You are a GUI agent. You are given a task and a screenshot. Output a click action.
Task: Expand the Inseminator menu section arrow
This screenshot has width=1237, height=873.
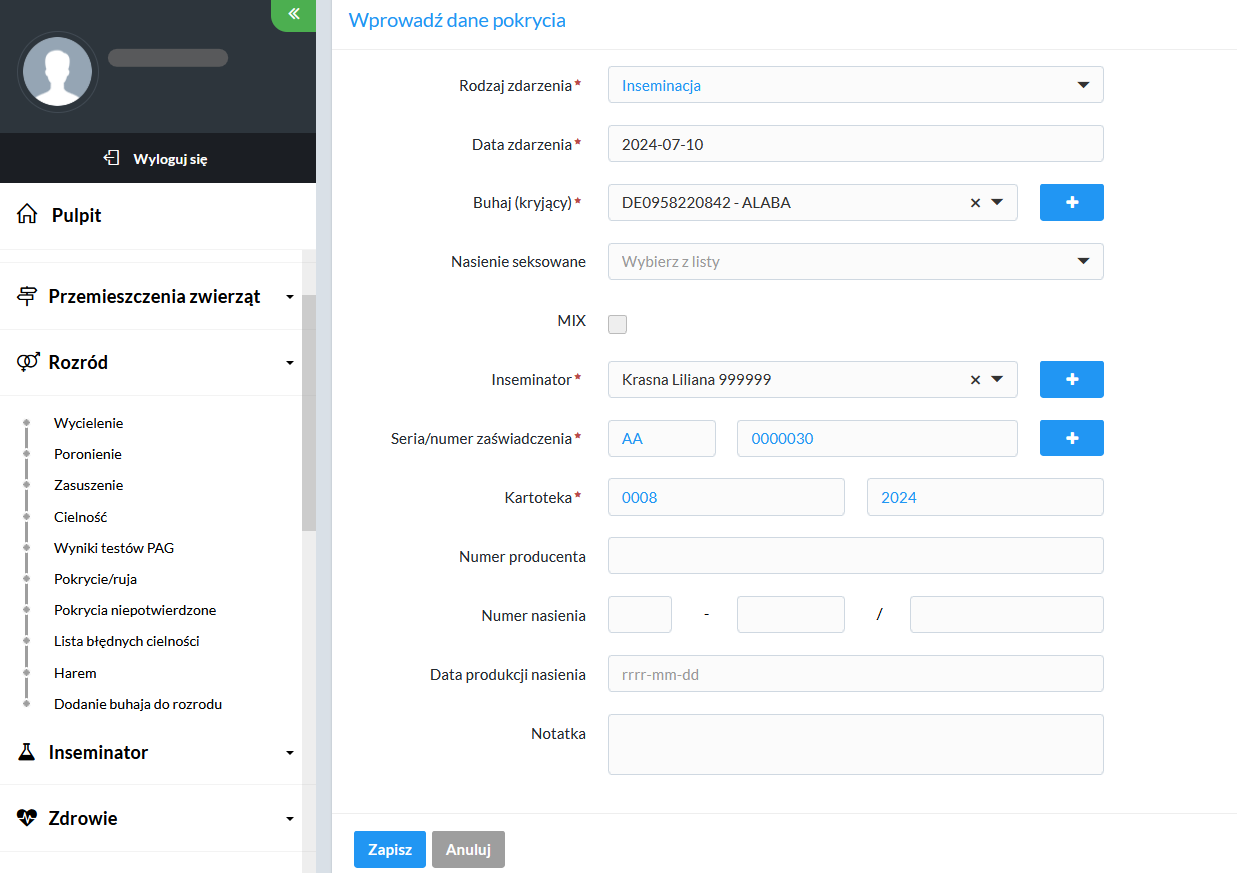tap(290, 753)
